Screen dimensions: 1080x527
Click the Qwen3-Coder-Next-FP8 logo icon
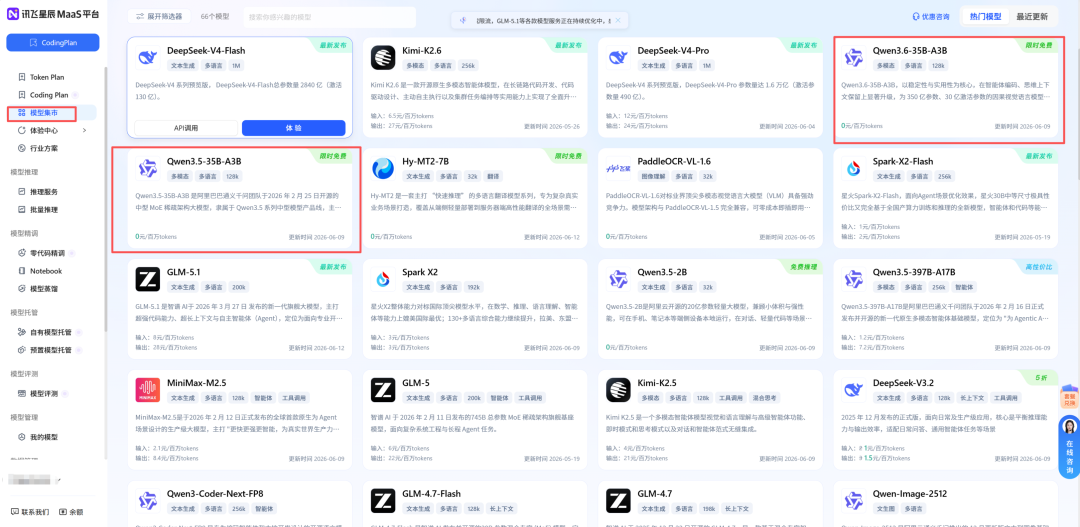(x=147, y=501)
